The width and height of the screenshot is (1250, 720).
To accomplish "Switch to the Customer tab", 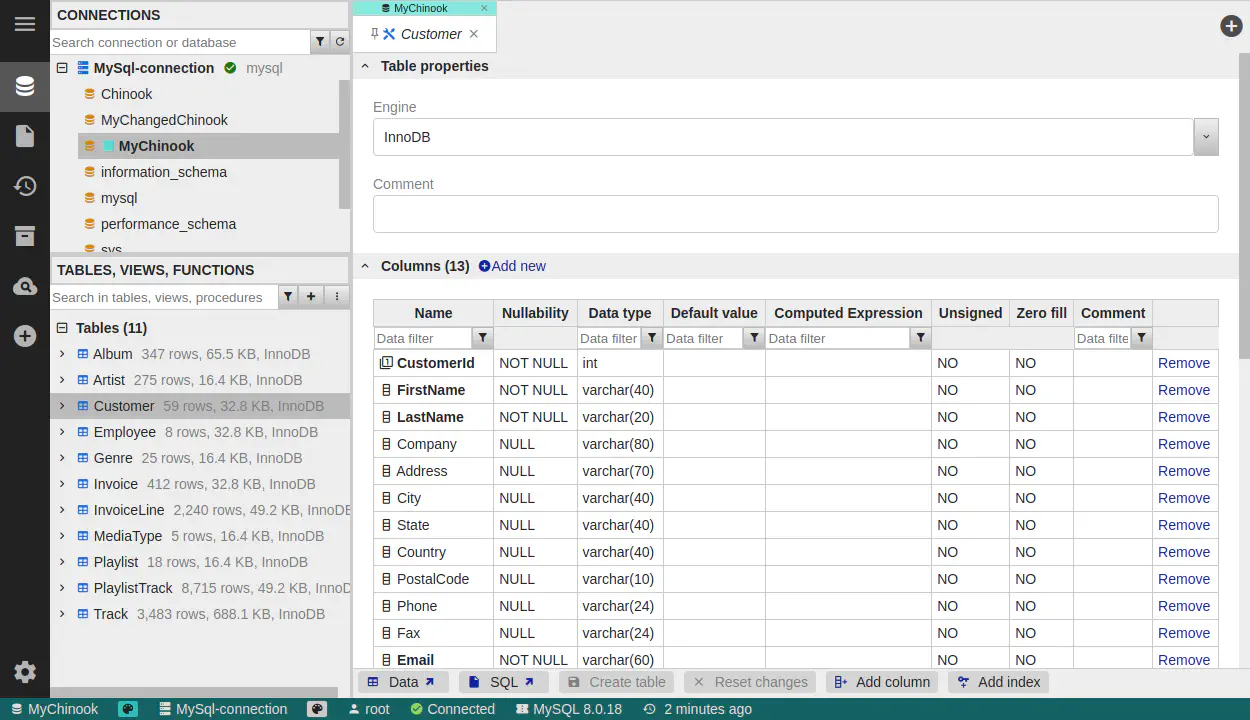I will point(430,34).
